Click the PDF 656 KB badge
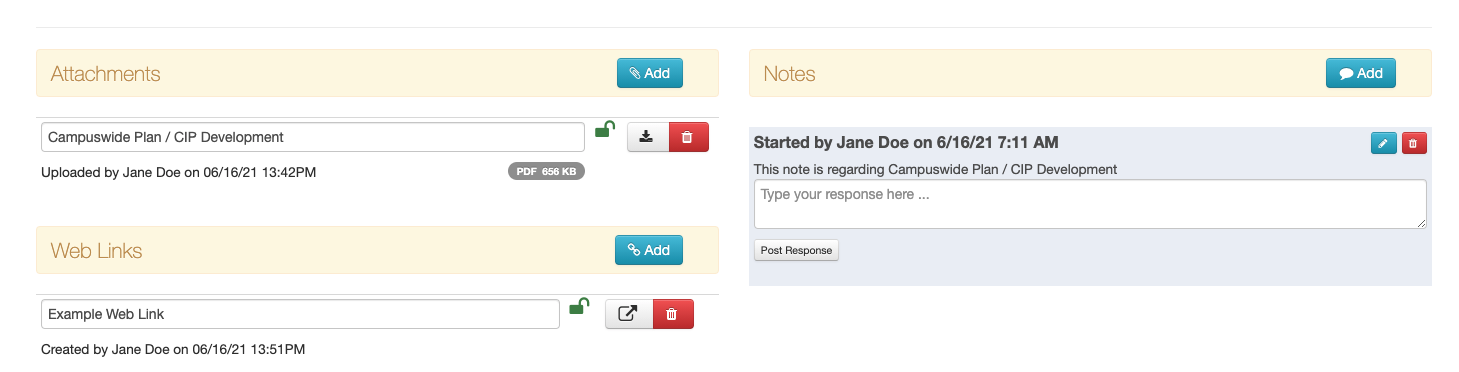This screenshot has width=1459, height=372. (x=546, y=171)
